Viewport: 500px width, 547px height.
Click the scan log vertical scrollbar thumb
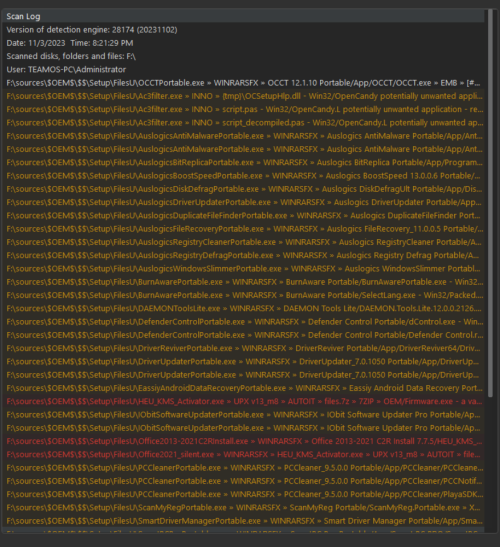pos(490,203)
